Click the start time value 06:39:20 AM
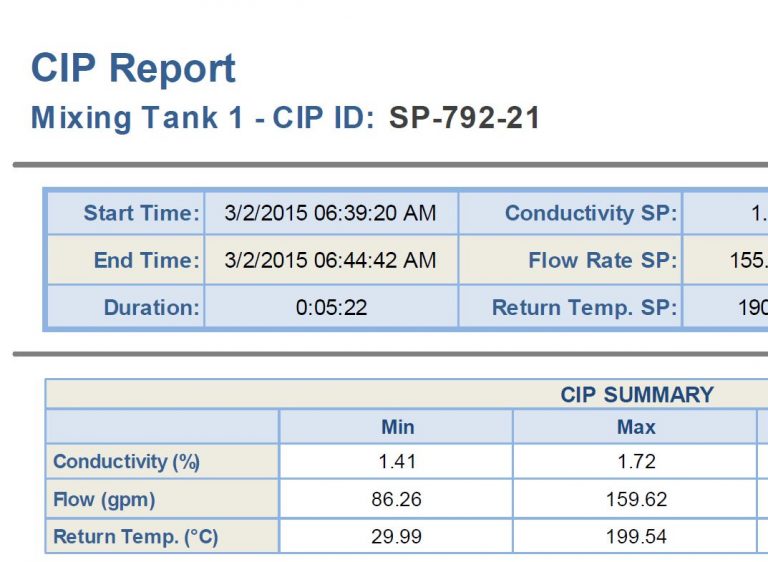This screenshot has height=562, width=768. [330, 213]
